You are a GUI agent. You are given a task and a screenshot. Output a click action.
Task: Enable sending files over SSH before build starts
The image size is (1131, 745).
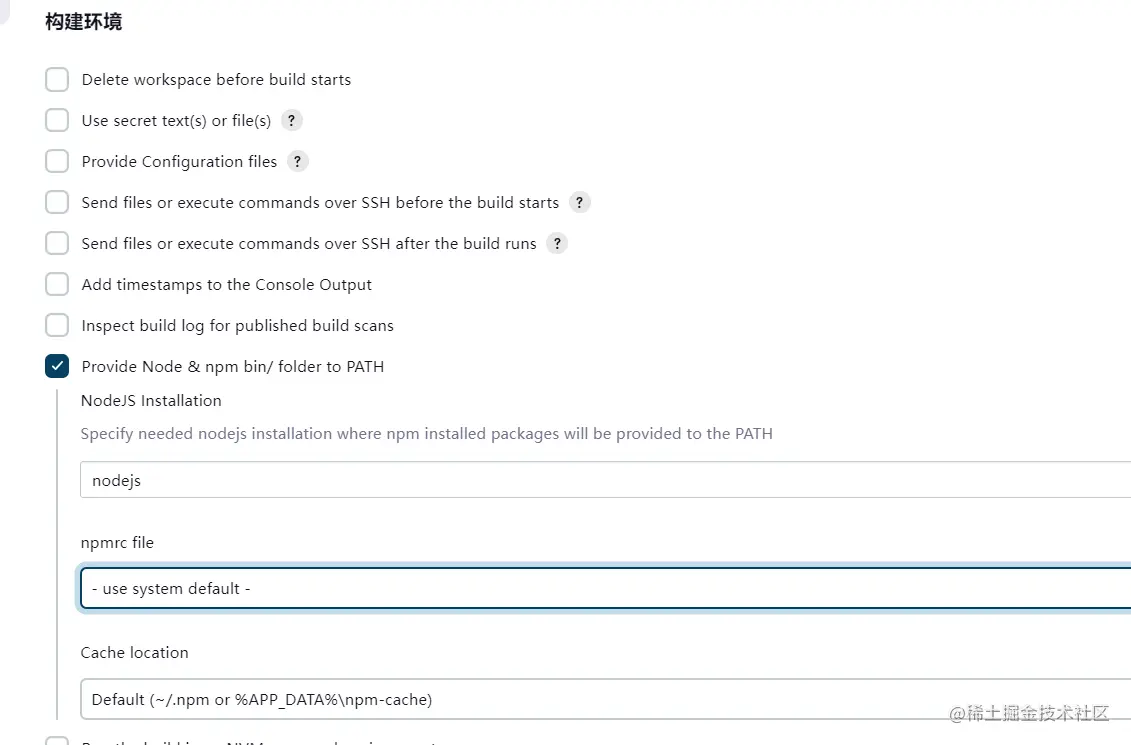(57, 203)
